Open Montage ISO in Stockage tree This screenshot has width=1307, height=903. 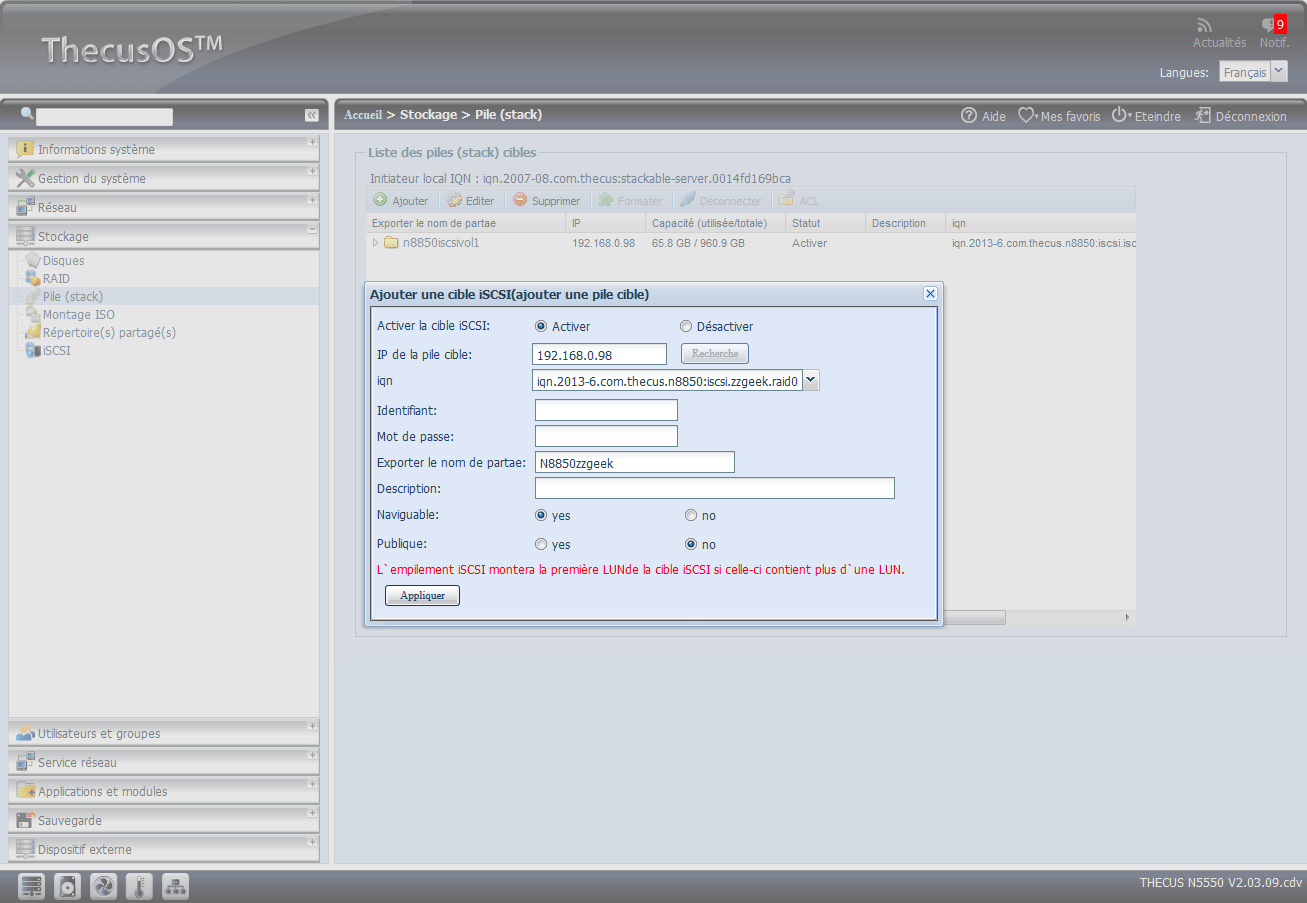pyautogui.click(x=78, y=315)
